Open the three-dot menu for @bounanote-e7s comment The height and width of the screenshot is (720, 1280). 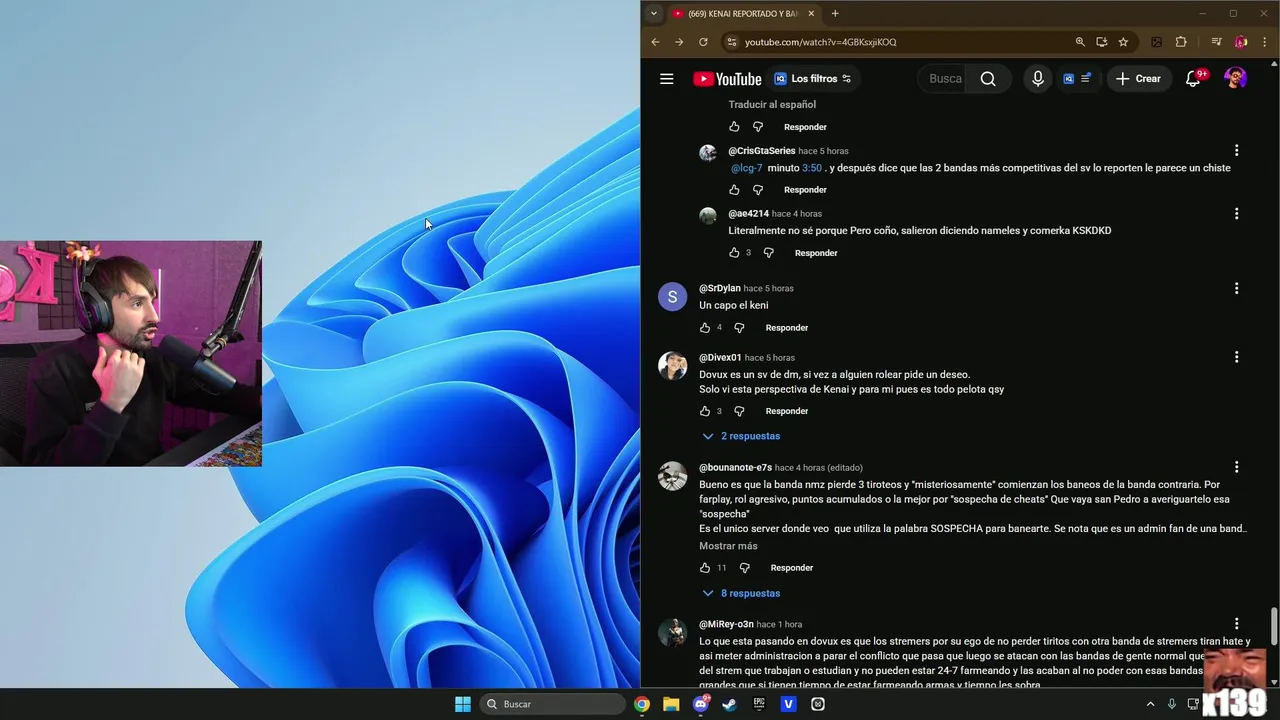(1236, 467)
